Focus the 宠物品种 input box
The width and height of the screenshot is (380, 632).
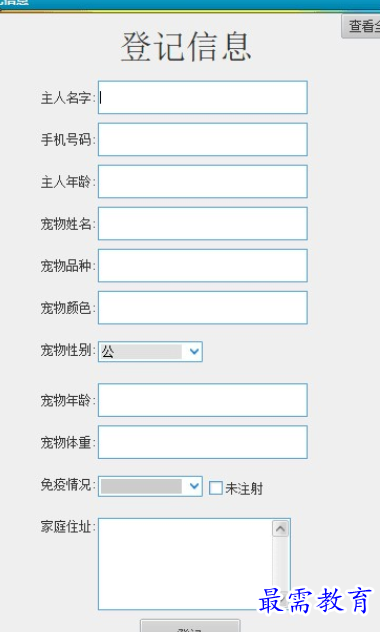203,266
